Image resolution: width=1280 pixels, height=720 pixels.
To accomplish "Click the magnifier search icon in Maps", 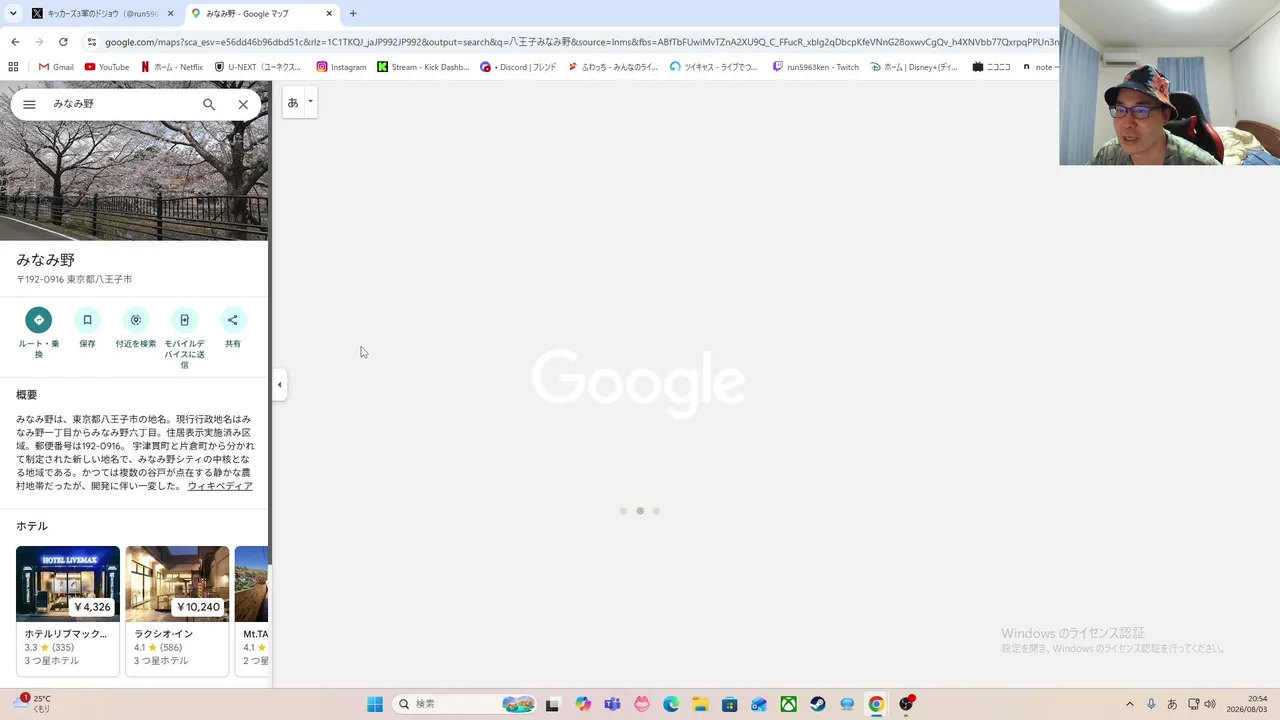I will point(209,104).
